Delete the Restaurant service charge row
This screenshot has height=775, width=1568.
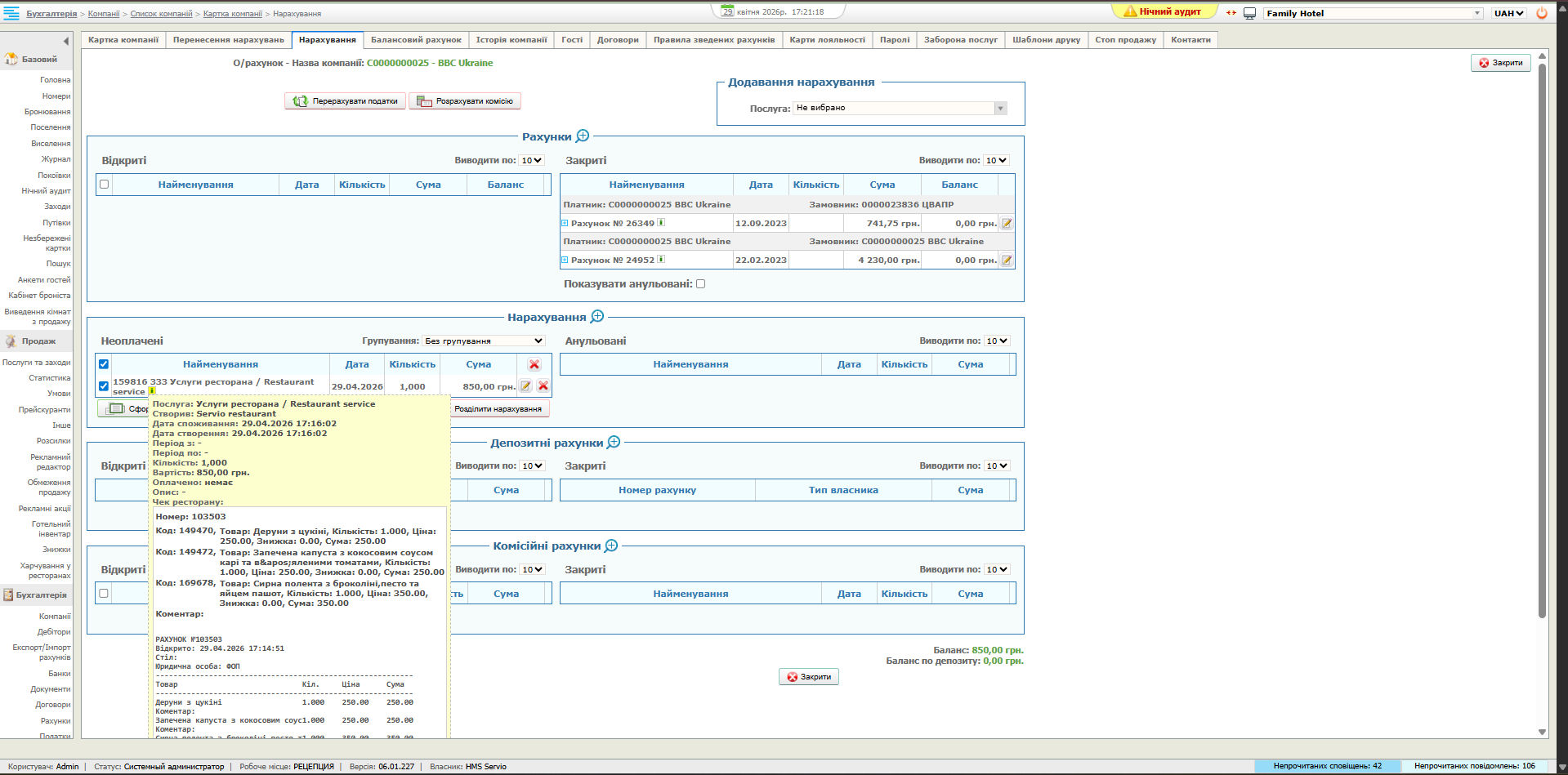point(543,386)
